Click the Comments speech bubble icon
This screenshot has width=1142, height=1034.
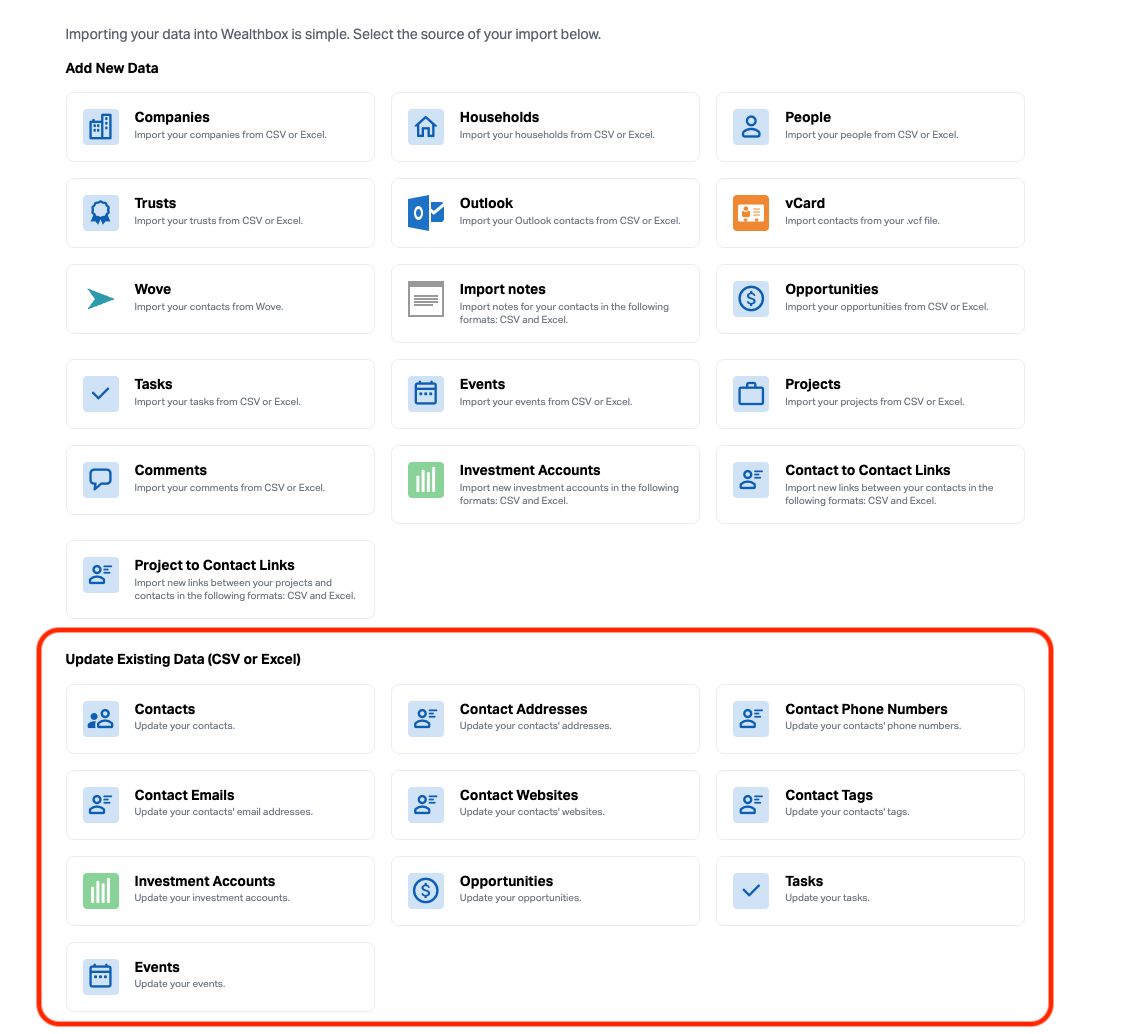pyautogui.click(x=100, y=480)
